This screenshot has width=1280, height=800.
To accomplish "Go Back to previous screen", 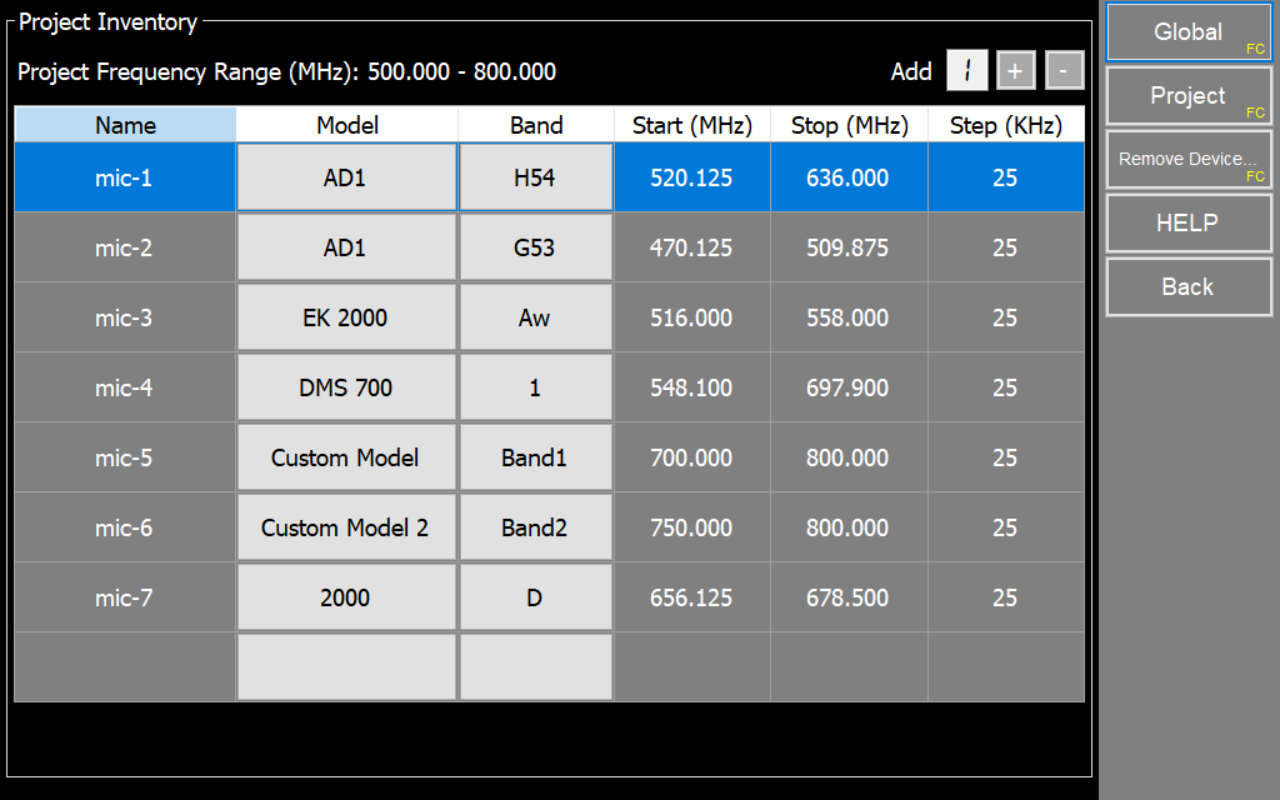I will pyautogui.click(x=1189, y=287).
